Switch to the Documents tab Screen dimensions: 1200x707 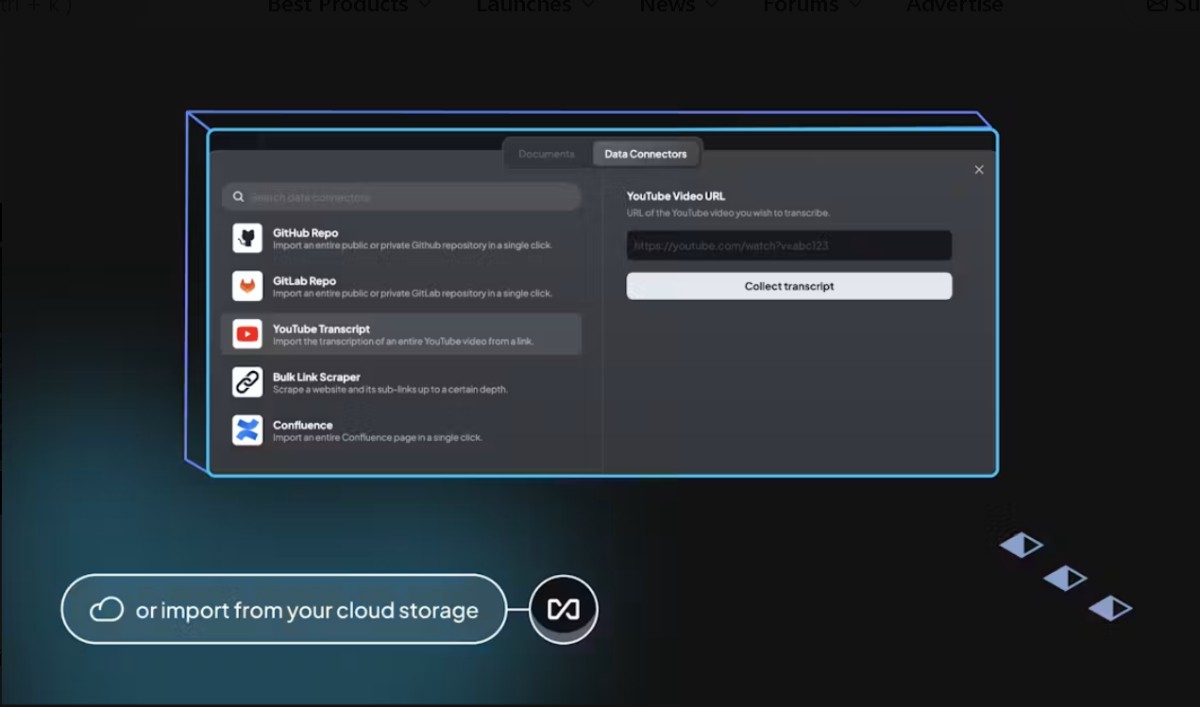[546, 154]
